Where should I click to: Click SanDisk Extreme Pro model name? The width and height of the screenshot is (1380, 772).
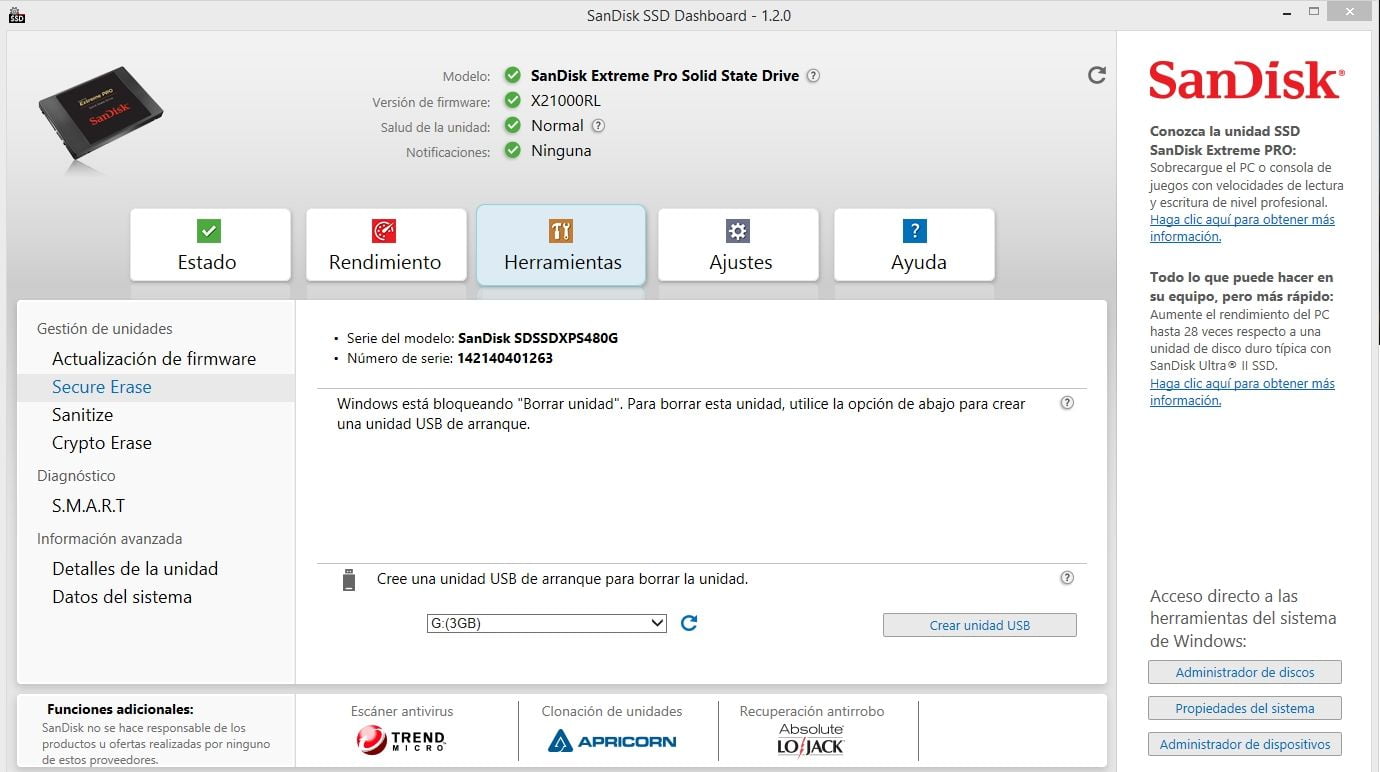pos(665,75)
